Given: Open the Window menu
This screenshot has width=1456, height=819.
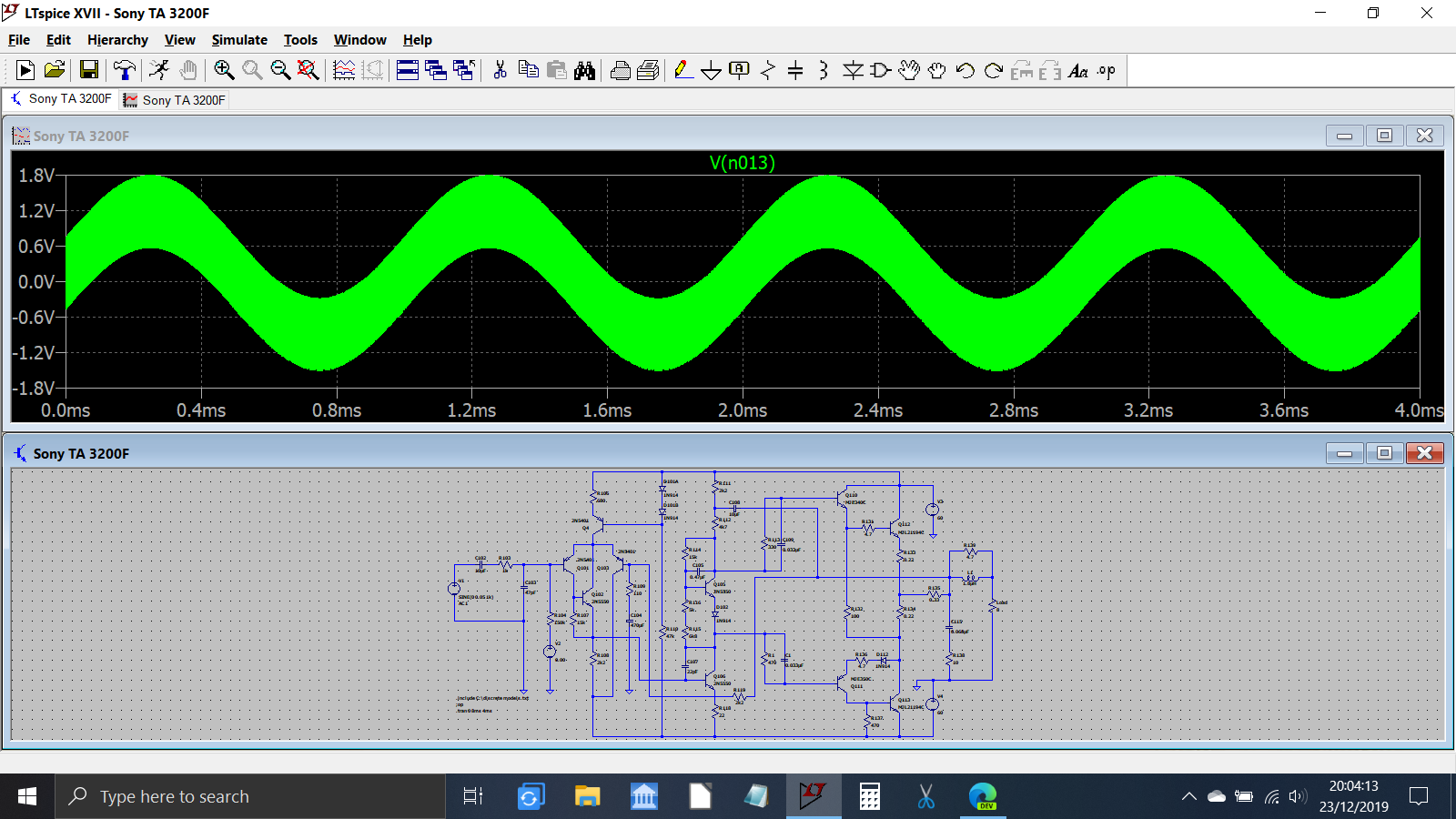Looking at the screenshot, I should [x=359, y=40].
